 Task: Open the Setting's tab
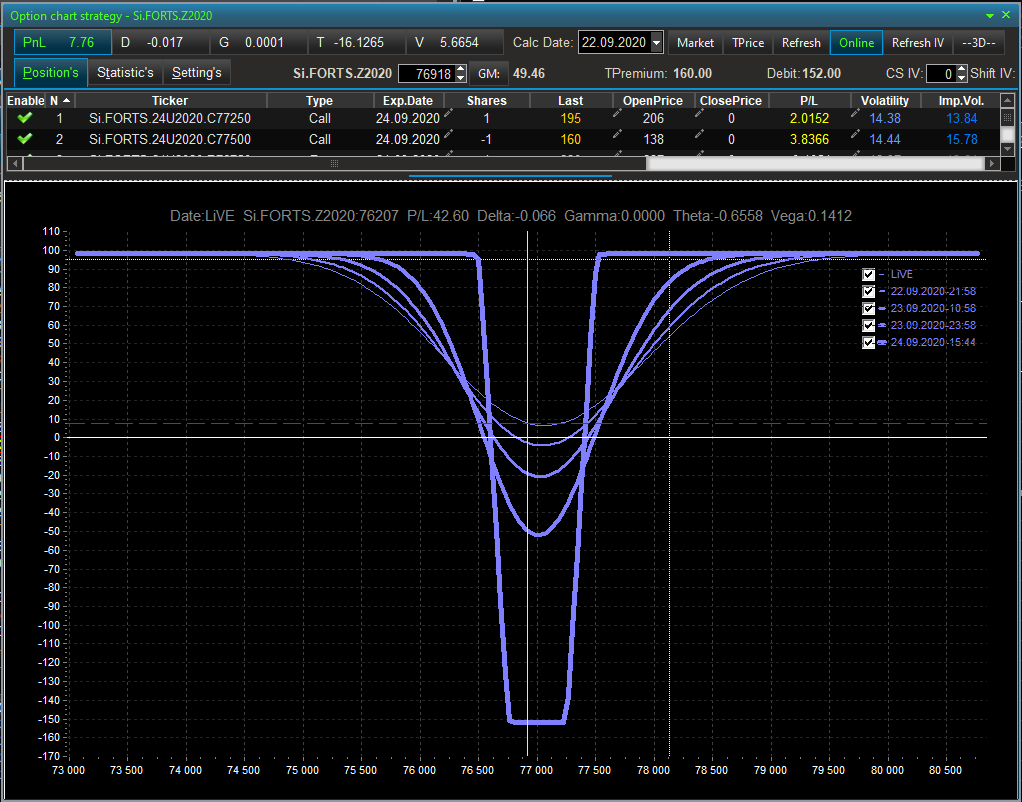click(x=196, y=73)
